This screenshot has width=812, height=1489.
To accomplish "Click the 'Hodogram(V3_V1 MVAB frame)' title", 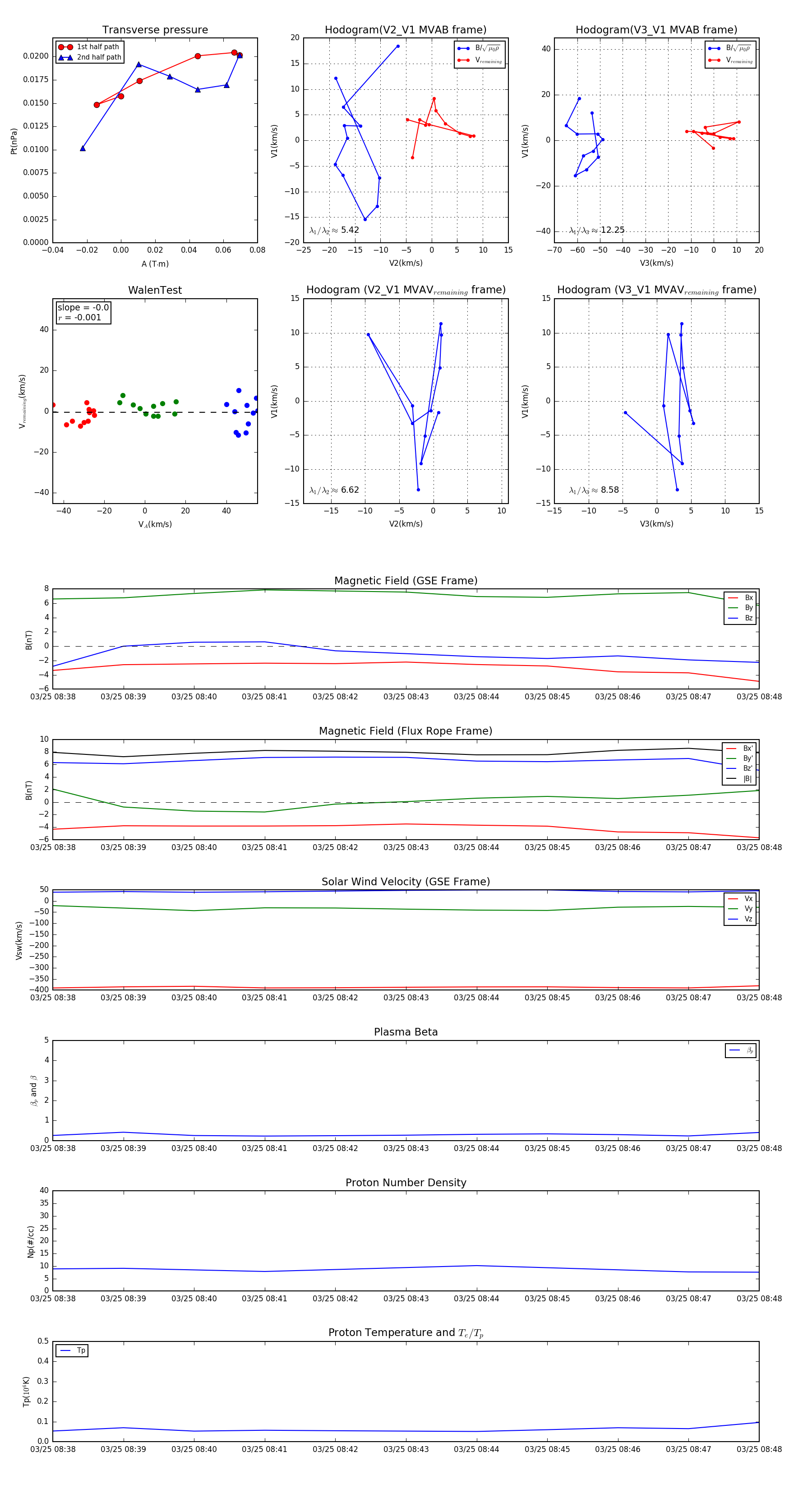I will point(656,30).
